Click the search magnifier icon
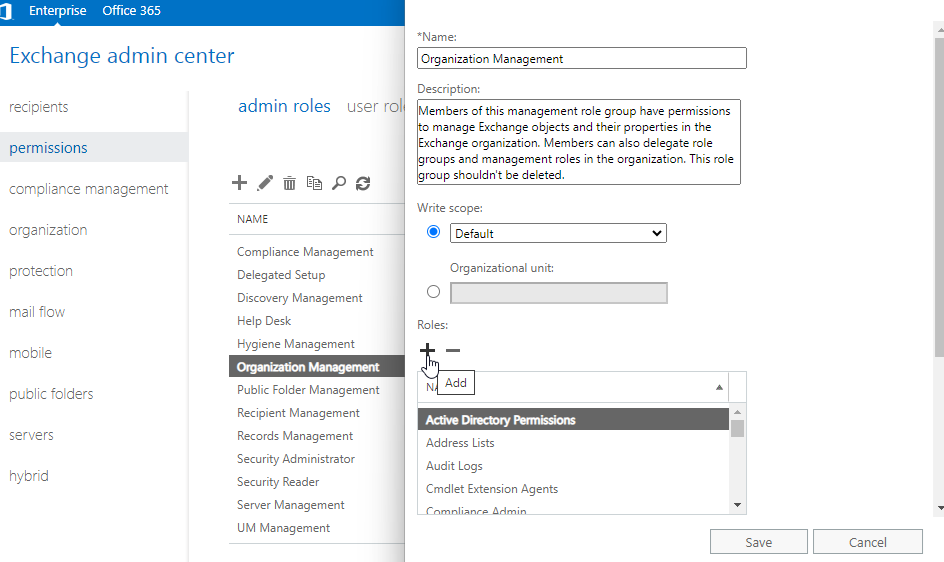Screen dimensions: 944x562 (339, 183)
